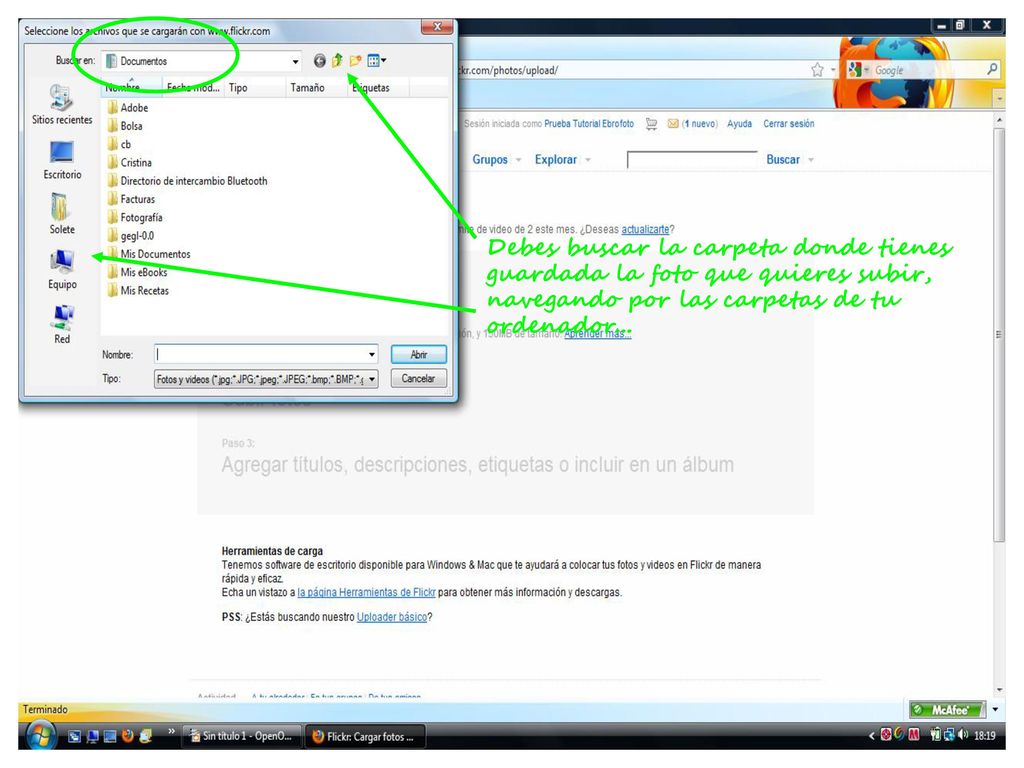Click the Flickr shopping cart icon

(651, 123)
